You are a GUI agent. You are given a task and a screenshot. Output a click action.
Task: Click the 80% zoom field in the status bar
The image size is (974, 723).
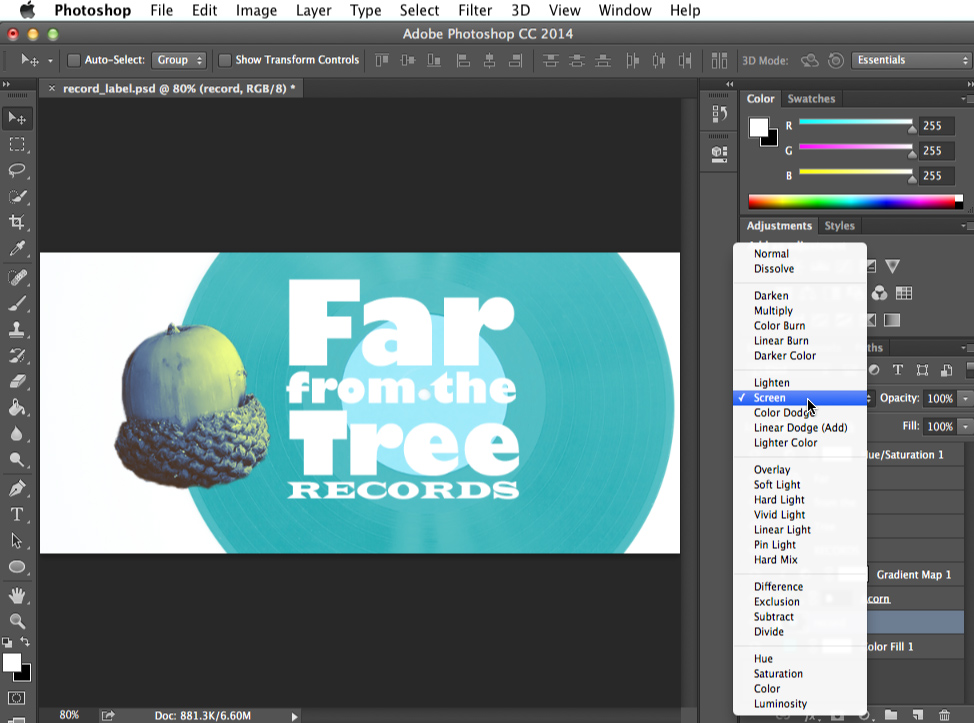pyautogui.click(x=68, y=714)
